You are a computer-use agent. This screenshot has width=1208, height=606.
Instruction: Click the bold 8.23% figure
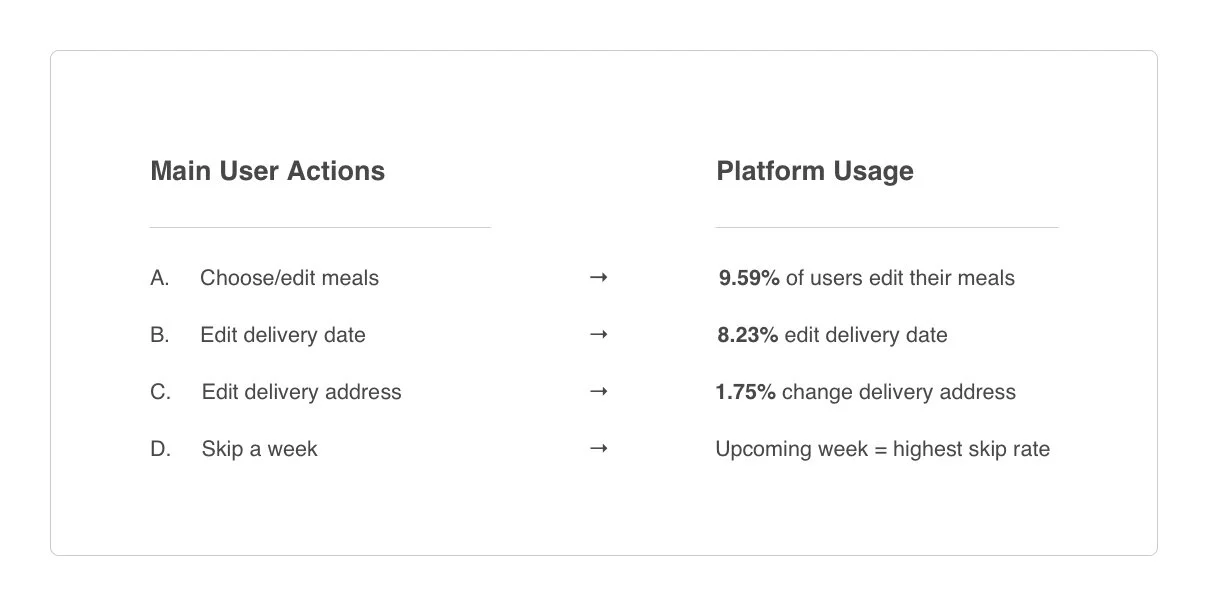pos(748,335)
